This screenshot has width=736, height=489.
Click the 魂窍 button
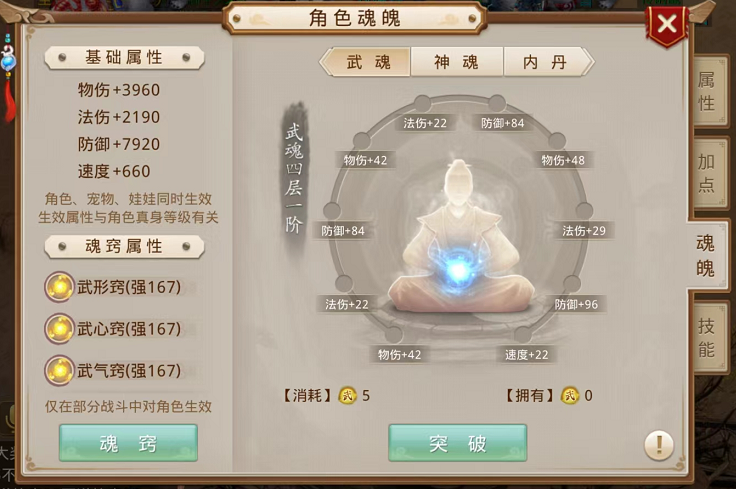click(x=128, y=443)
